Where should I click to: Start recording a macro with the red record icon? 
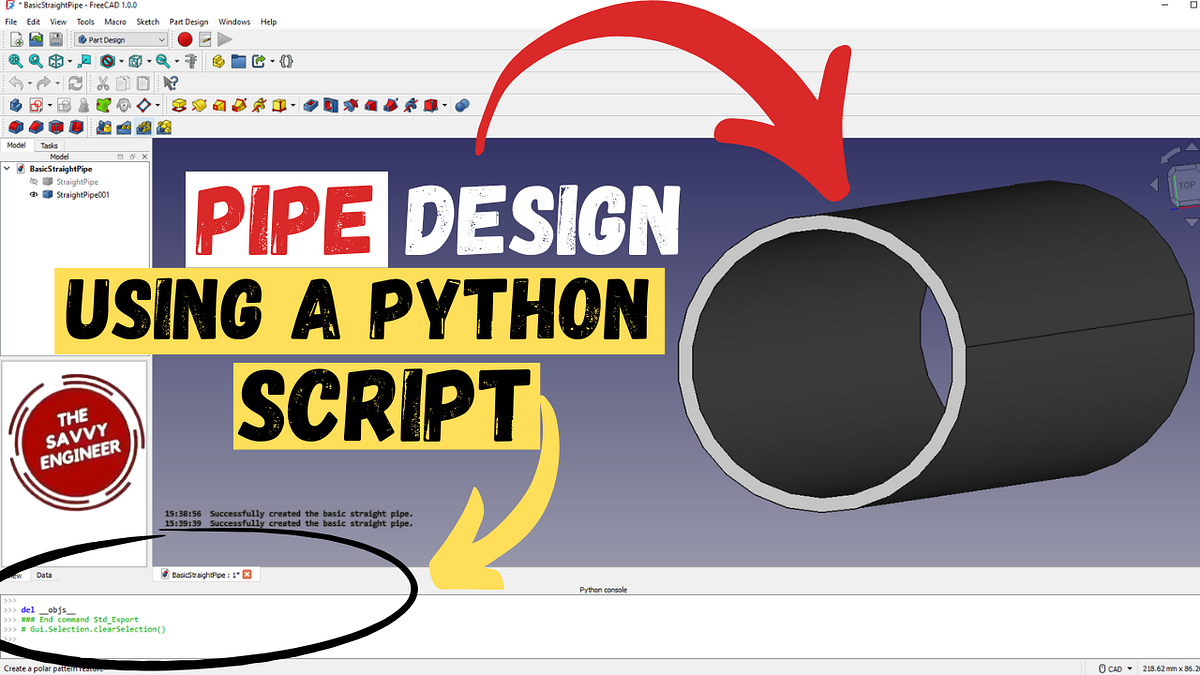click(185, 39)
